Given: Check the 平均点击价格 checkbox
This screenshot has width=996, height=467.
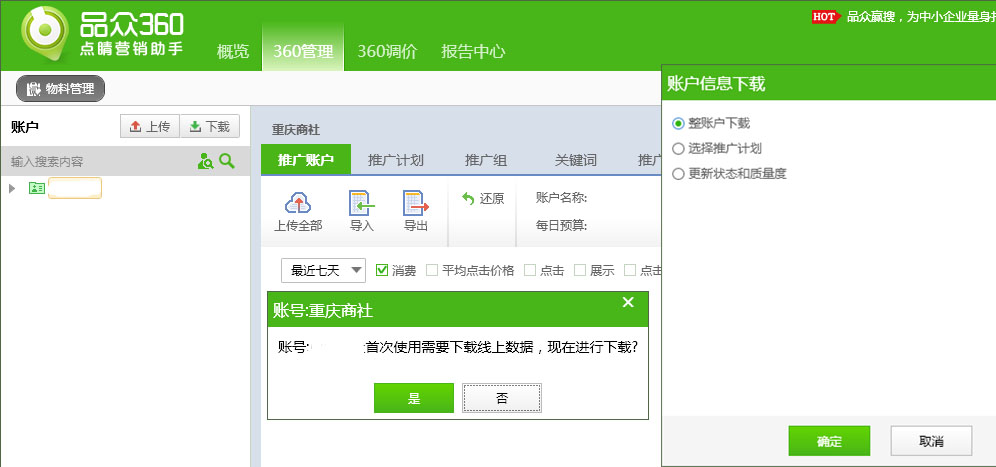Looking at the screenshot, I should 432,270.
